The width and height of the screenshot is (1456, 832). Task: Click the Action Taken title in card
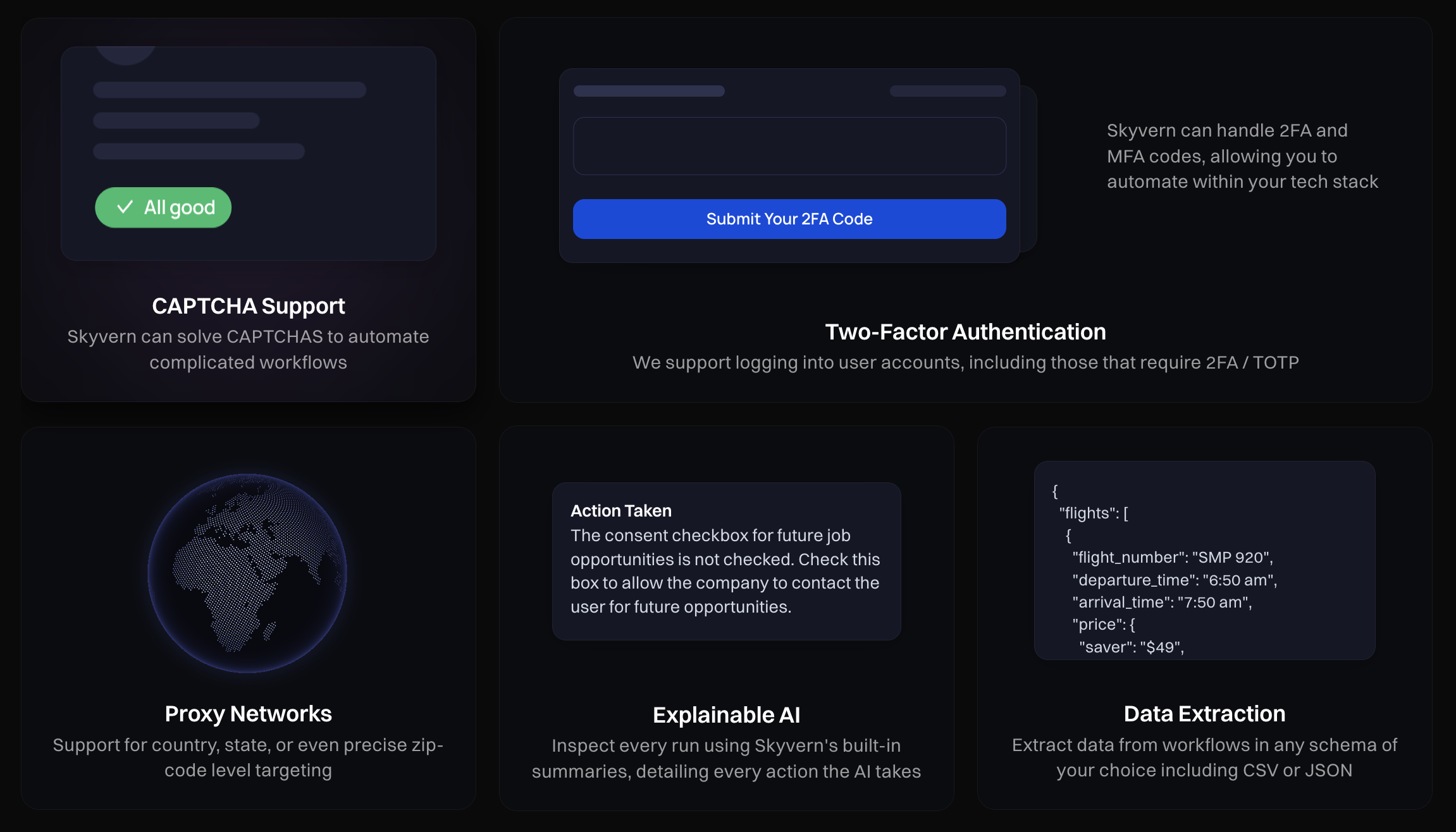coord(621,511)
